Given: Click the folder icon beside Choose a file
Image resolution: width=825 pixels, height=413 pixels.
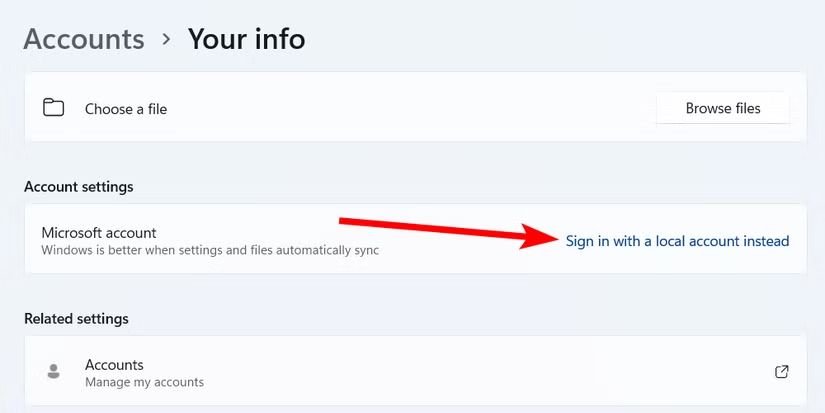Looking at the screenshot, I should 54,108.
